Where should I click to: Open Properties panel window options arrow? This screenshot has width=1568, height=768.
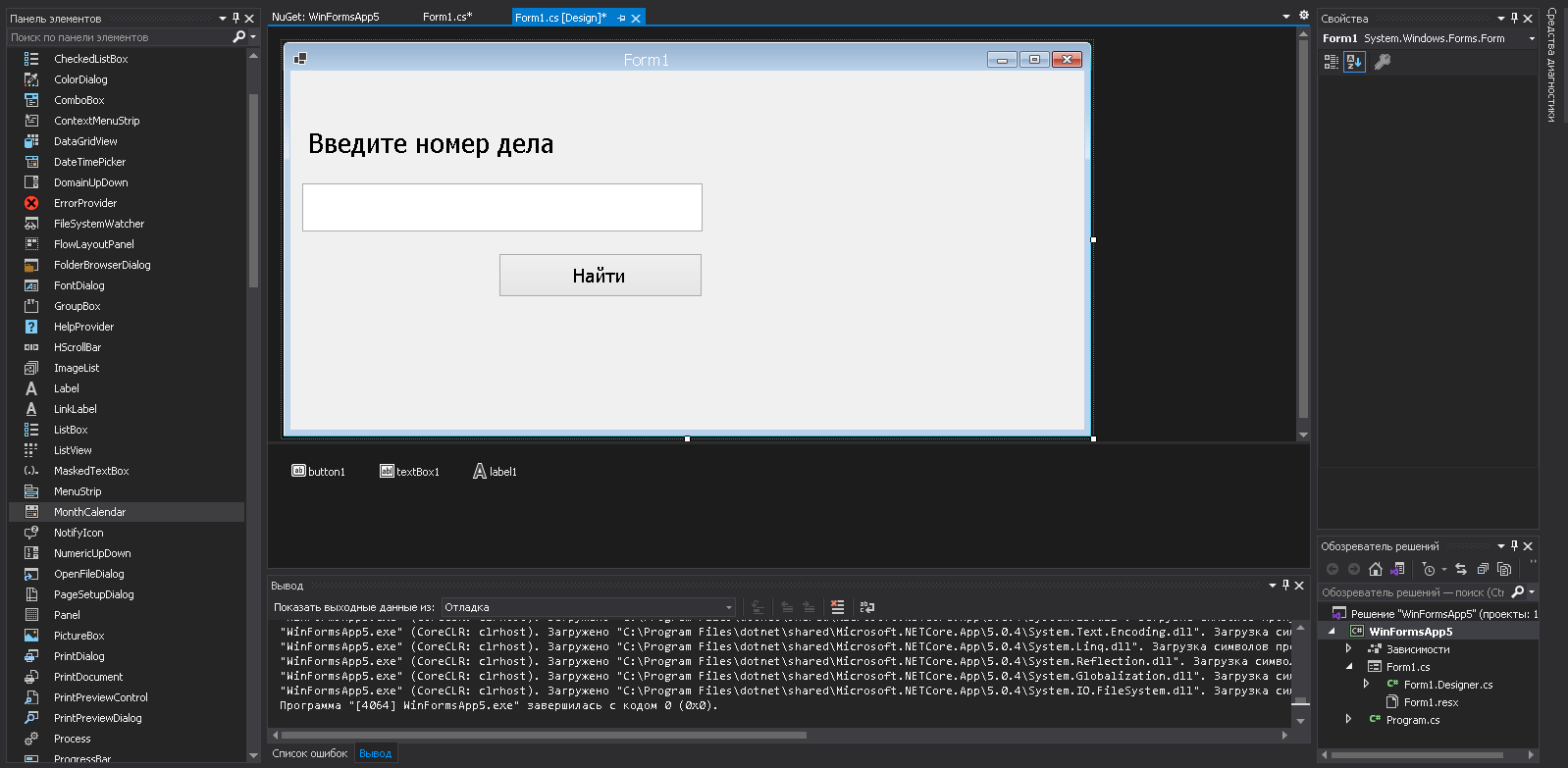tap(1500, 18)
